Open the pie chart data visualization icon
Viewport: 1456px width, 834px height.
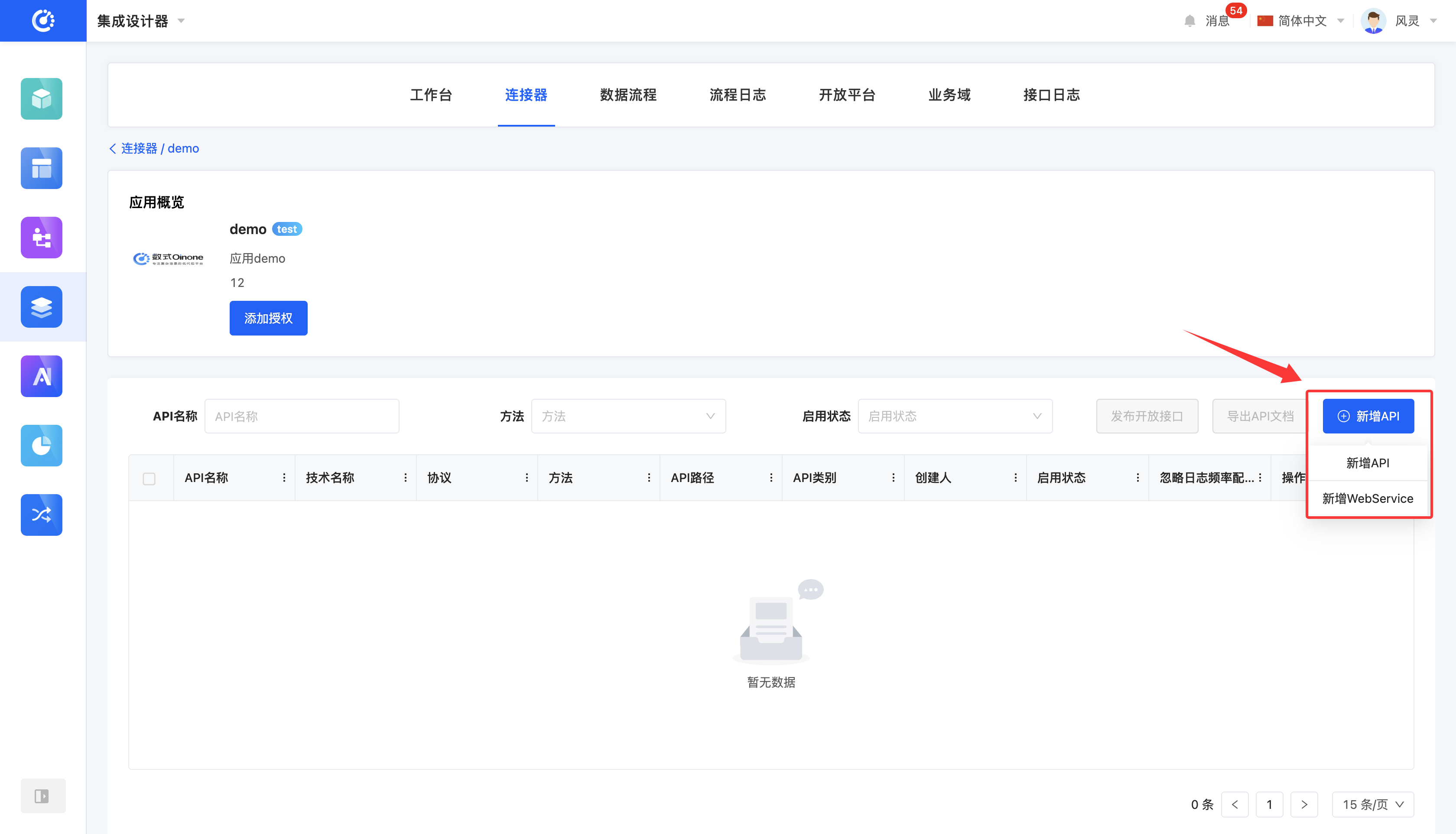[41, 445]
